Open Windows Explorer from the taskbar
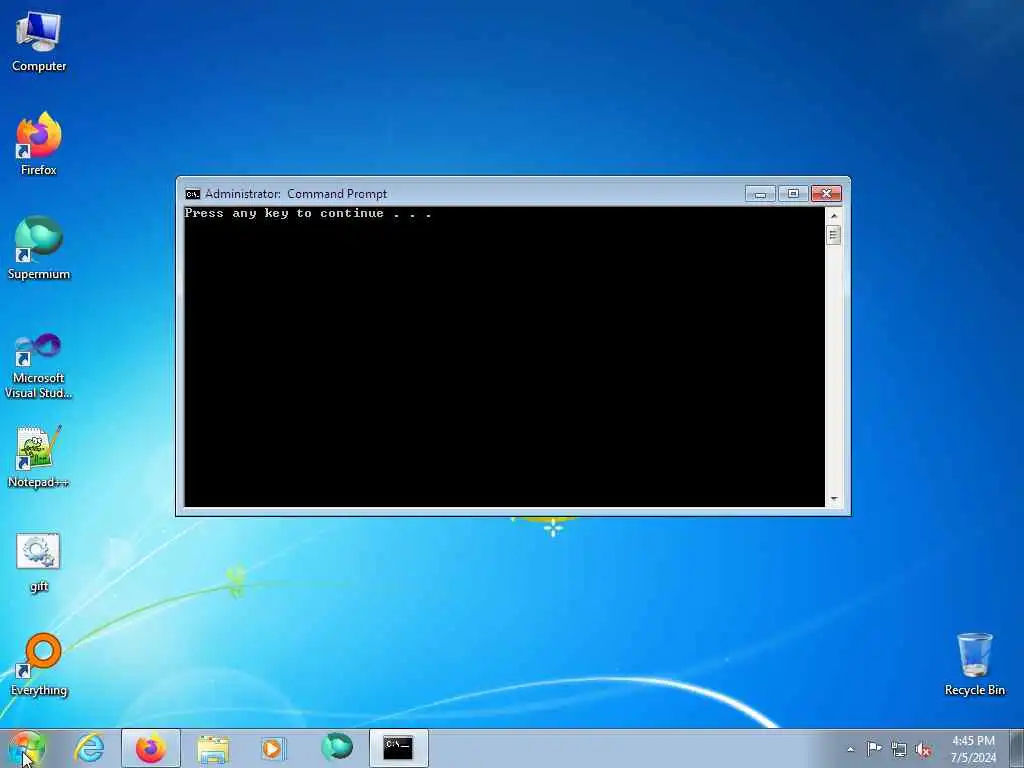The height and width of the screenshot is (768, 1024). point(213,748)
